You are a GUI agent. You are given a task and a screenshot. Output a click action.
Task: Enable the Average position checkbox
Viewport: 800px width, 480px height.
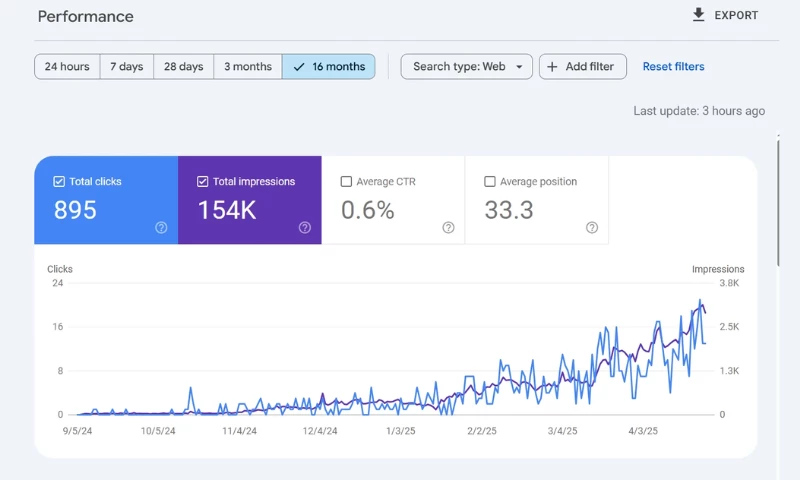[x=490, y=182]
